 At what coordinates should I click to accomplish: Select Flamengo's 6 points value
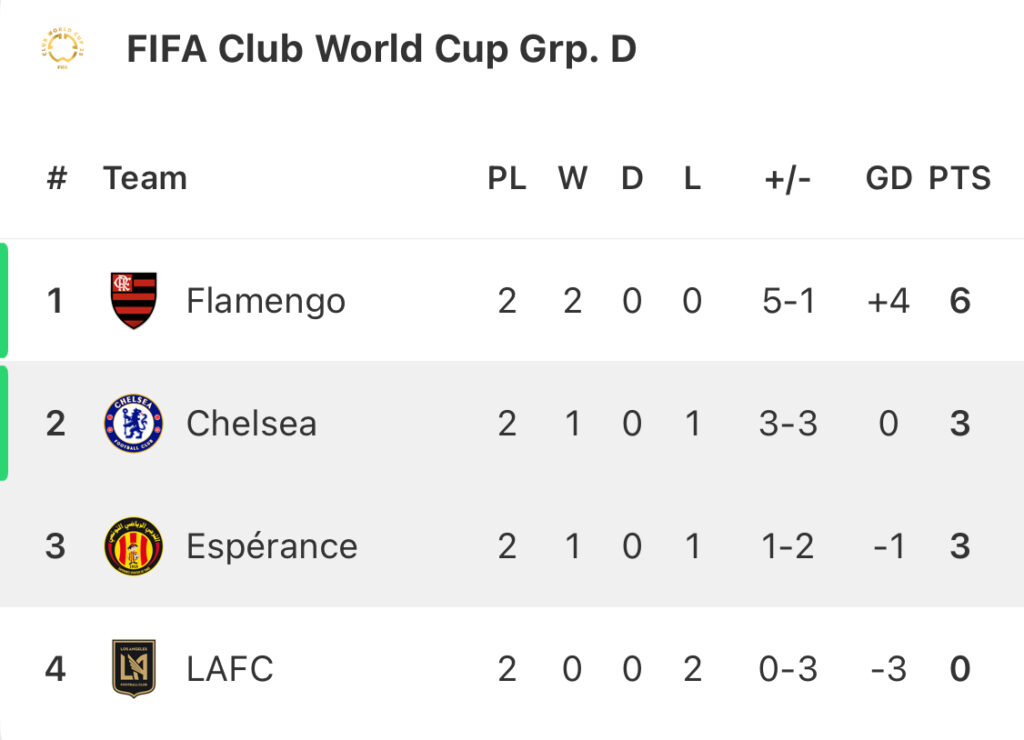click(960, 301)
